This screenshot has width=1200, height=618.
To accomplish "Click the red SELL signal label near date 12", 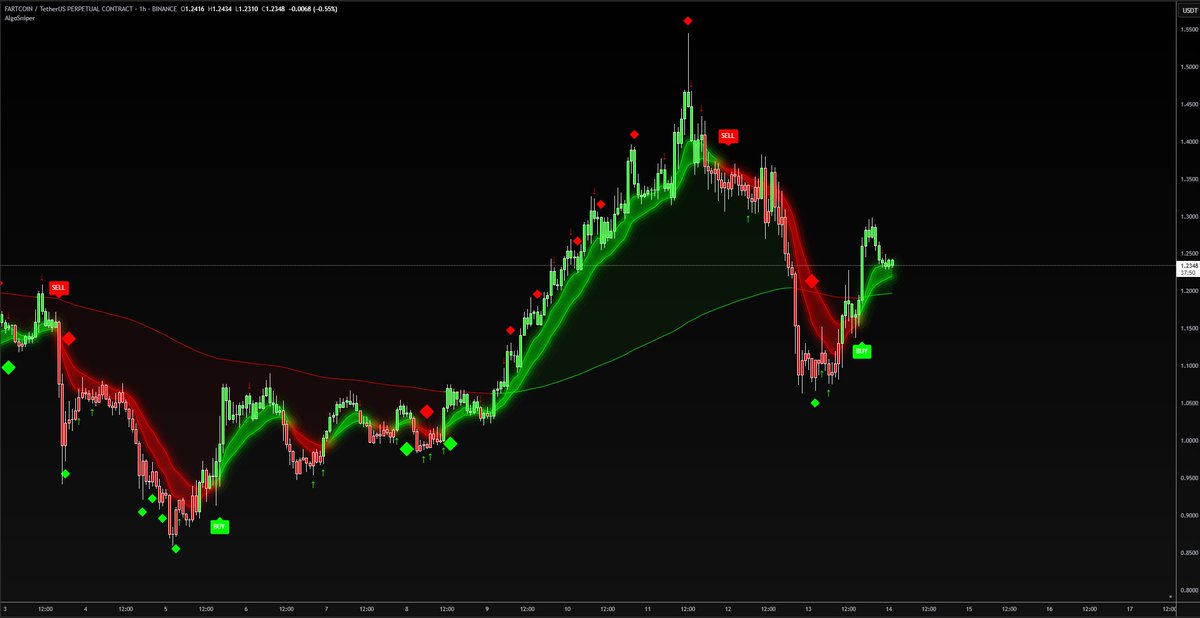I will click(728, 135).
